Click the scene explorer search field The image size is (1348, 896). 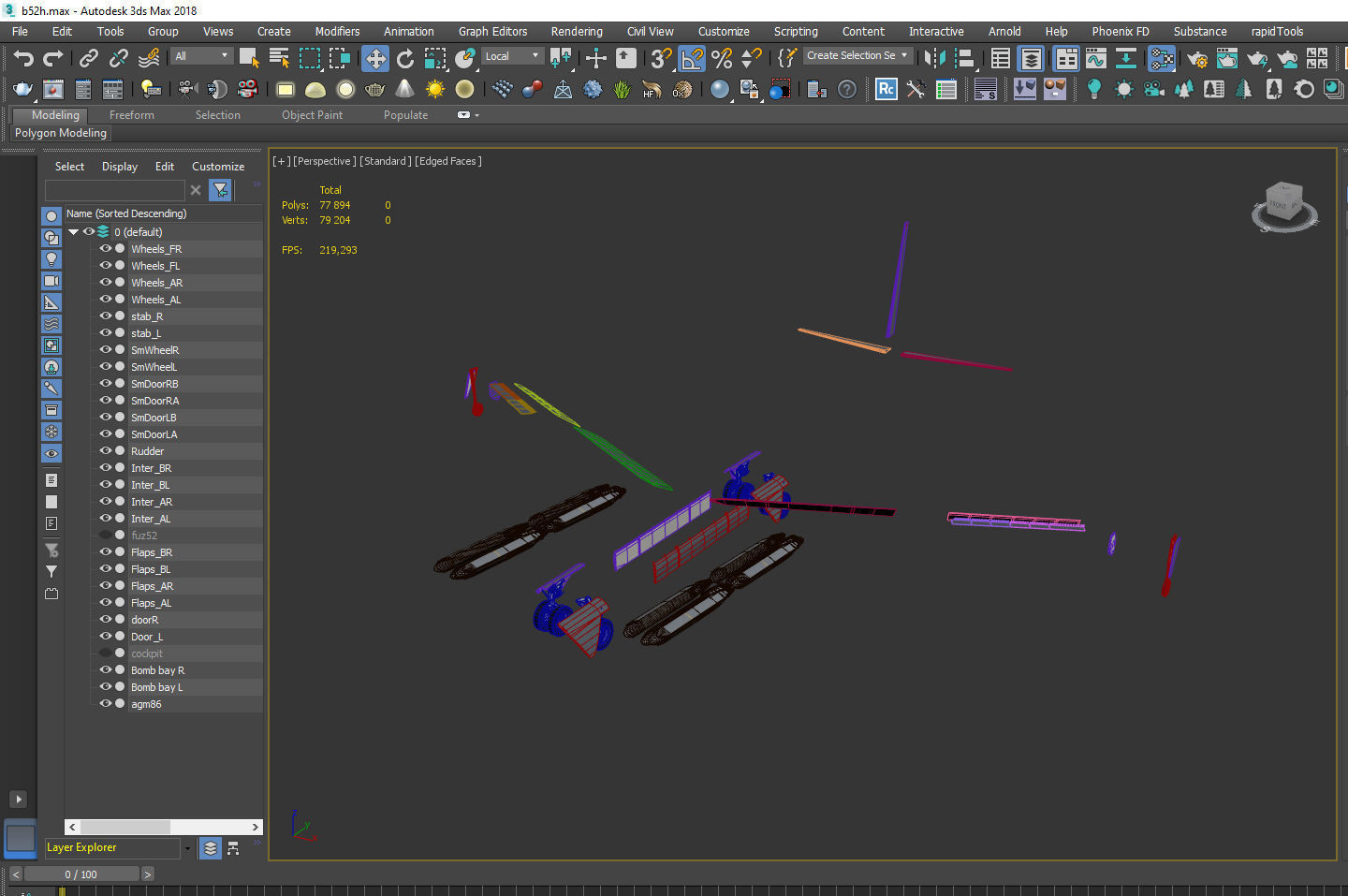click(115, 190)
